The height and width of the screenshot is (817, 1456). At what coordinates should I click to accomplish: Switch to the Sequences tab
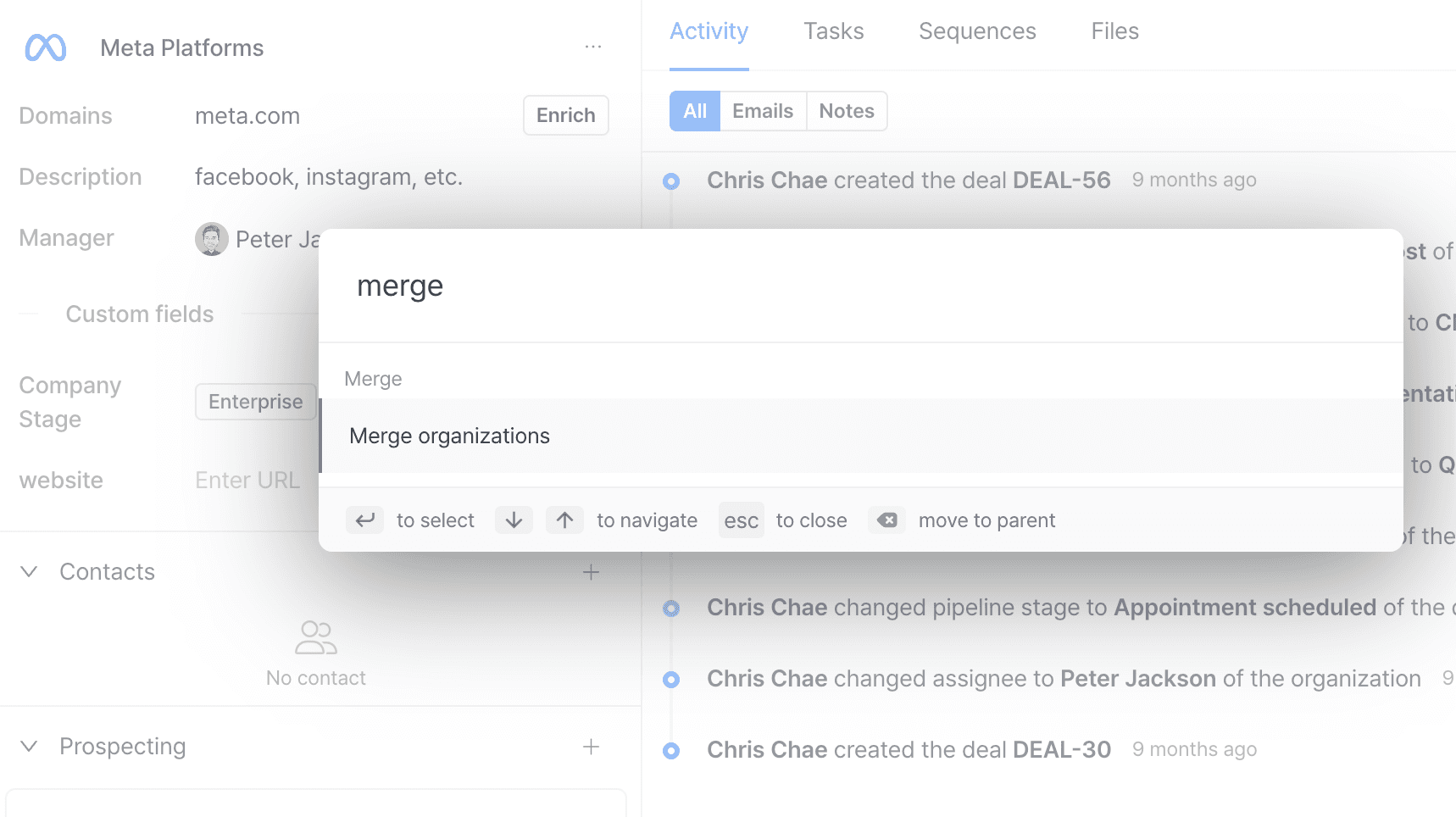click(x=977, y=31)
